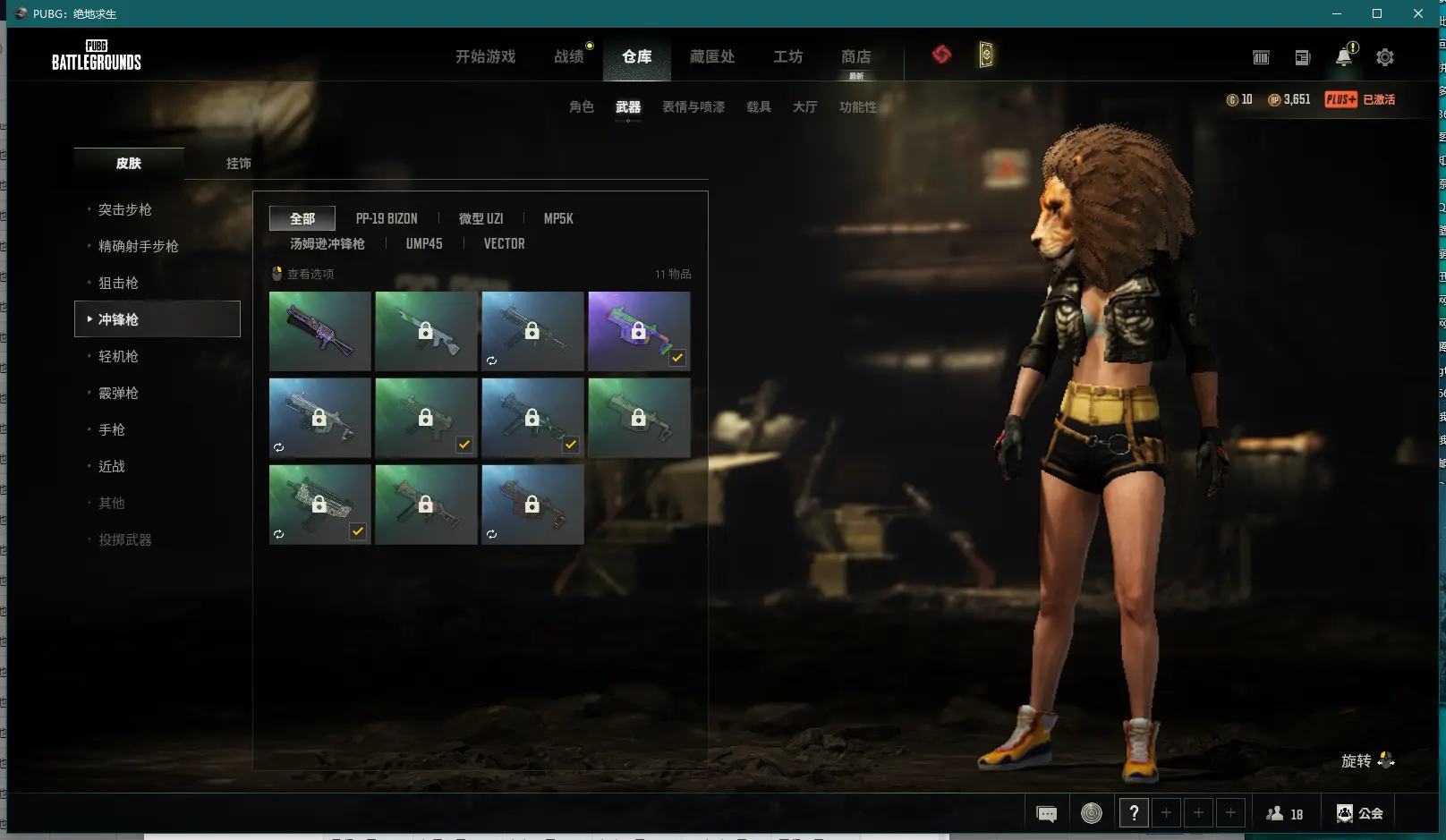Open the news page icon
The height and width of the screenshot is (840, 1446).
click(1302, 57)
